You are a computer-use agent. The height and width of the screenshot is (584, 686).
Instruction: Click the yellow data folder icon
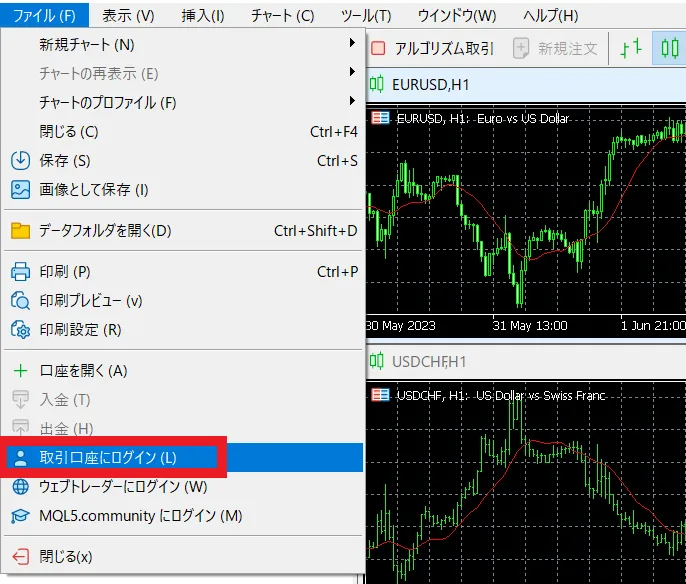(x=20, y=231)
